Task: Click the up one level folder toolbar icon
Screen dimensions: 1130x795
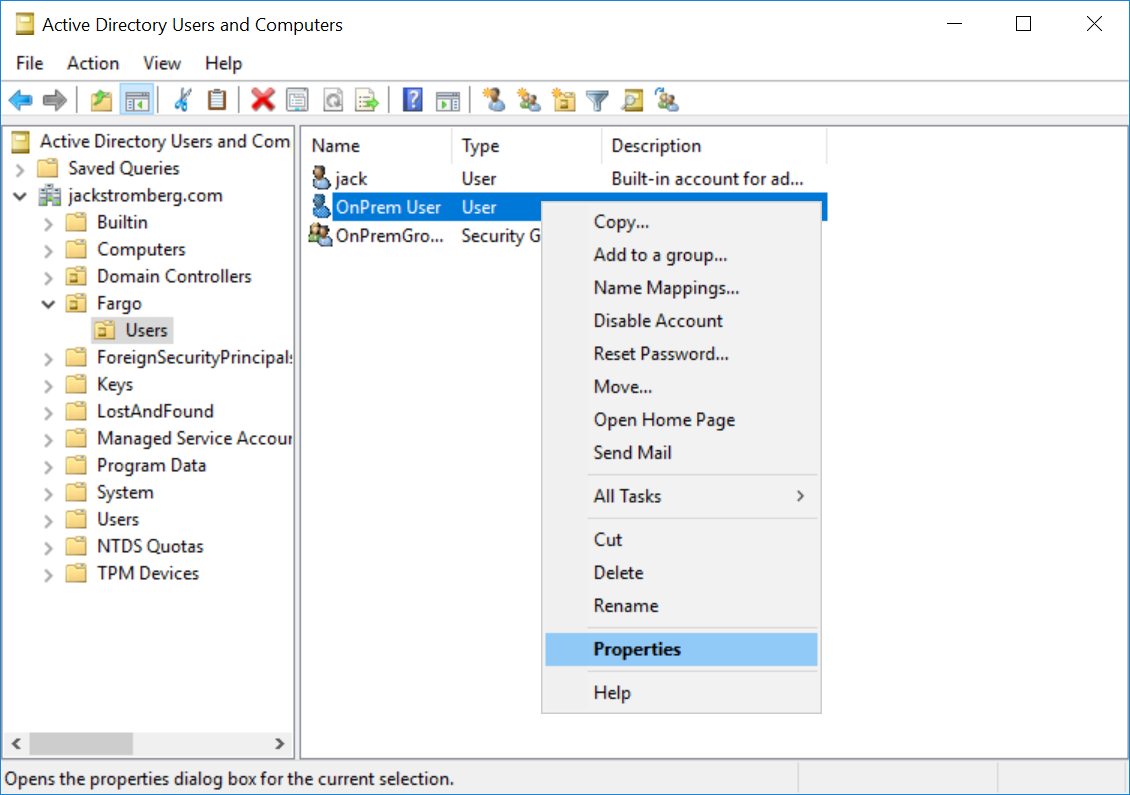Action: 101,99
